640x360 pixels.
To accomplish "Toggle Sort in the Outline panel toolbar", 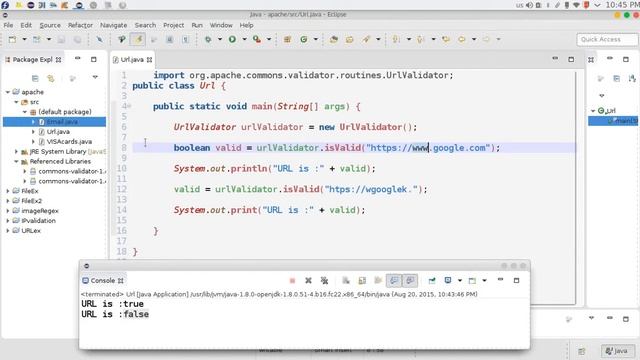I will pyautogui.click(x=632, y=78).
